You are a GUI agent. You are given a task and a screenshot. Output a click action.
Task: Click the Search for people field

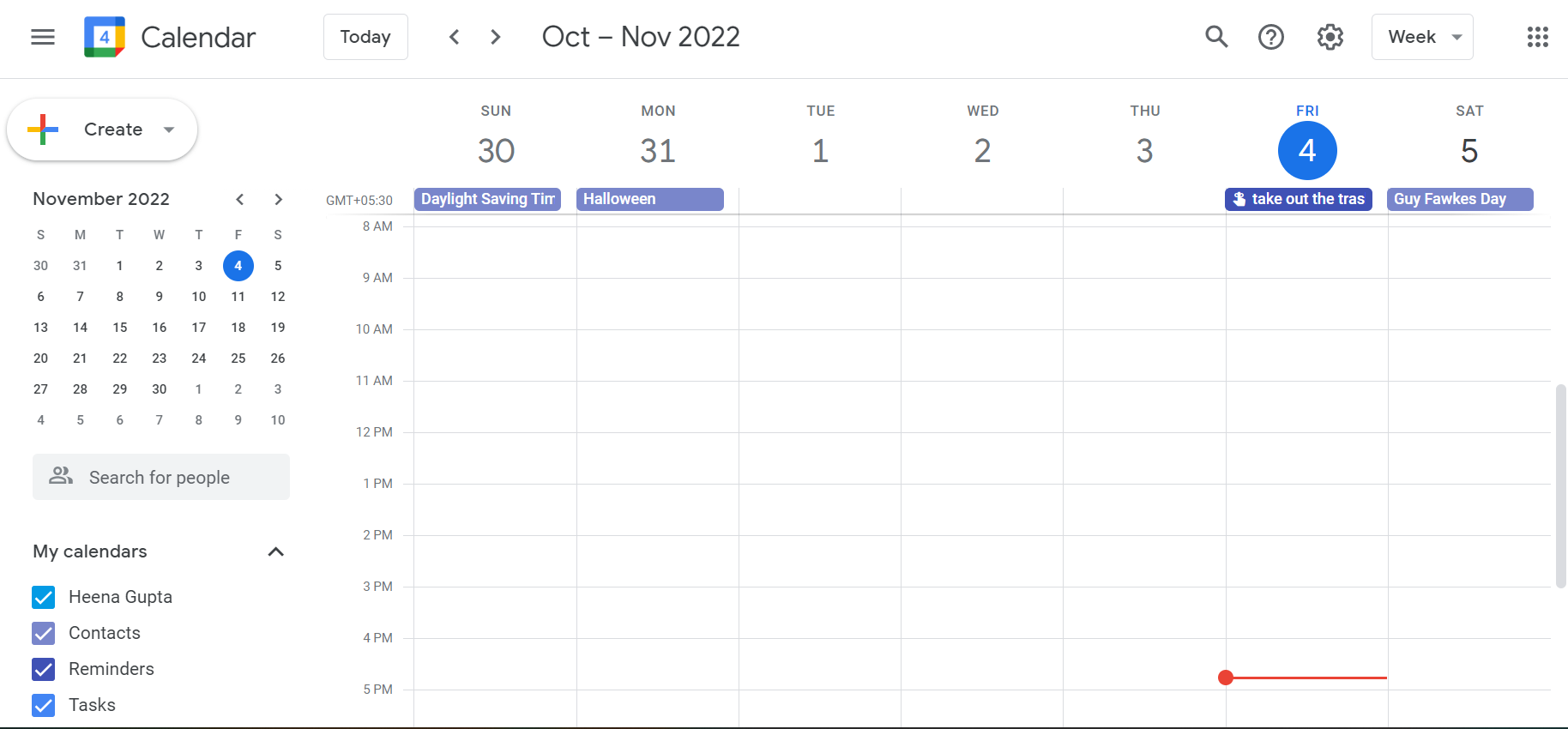tap(160, 477)
